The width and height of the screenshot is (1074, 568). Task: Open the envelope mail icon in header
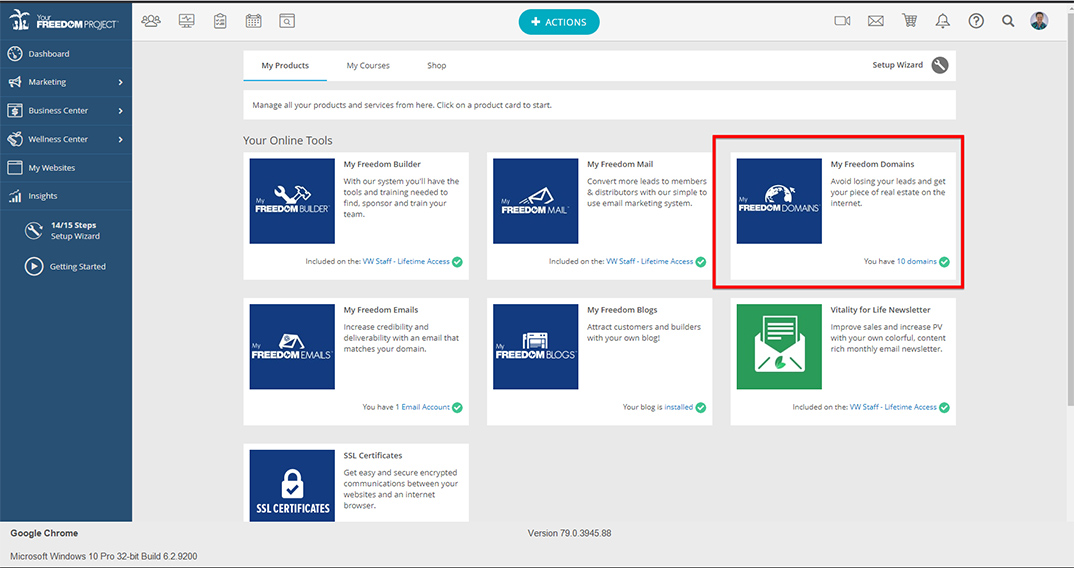(x=875, y=21)
